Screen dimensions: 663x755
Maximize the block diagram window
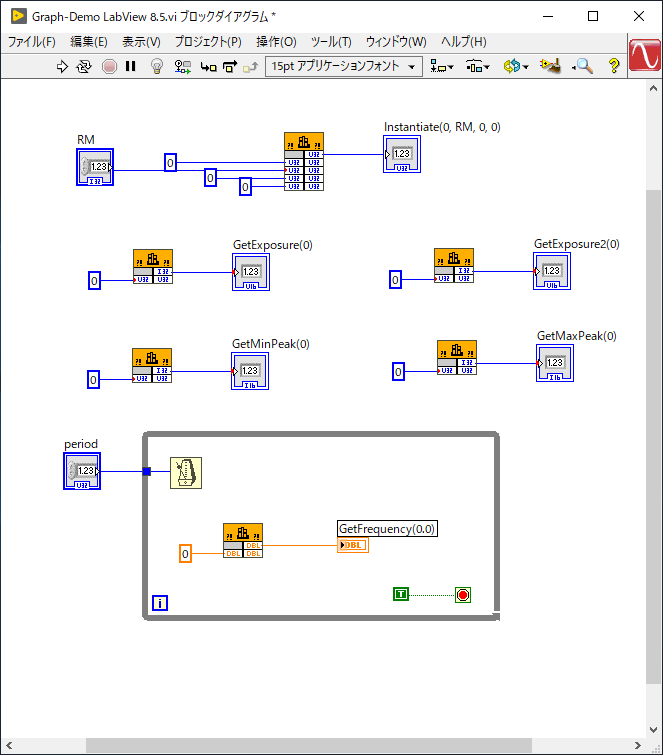click(593, 16)
